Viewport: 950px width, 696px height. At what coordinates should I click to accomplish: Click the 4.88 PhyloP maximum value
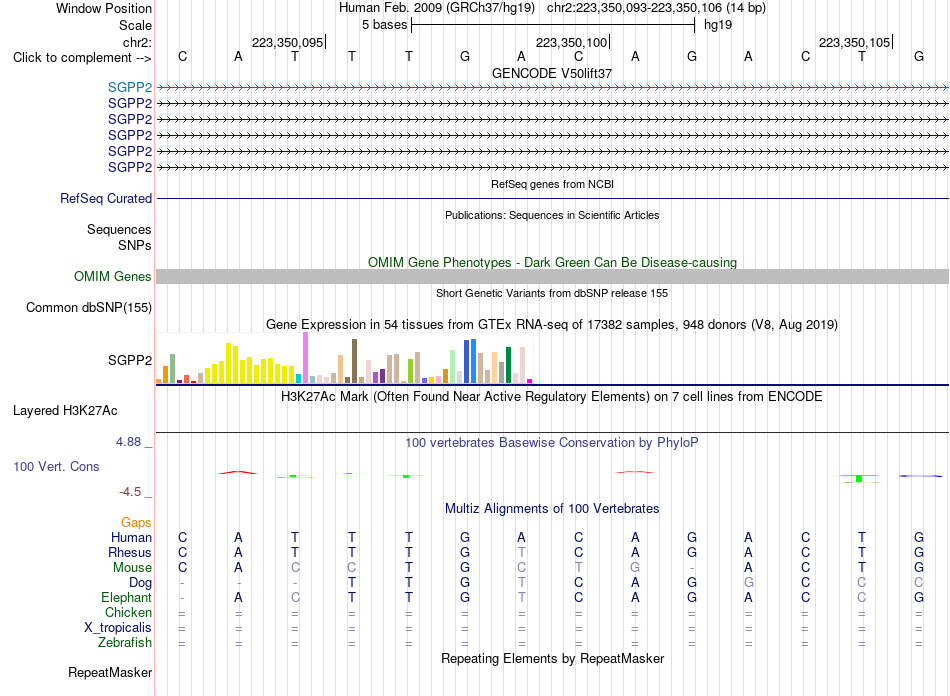point(128,442)
